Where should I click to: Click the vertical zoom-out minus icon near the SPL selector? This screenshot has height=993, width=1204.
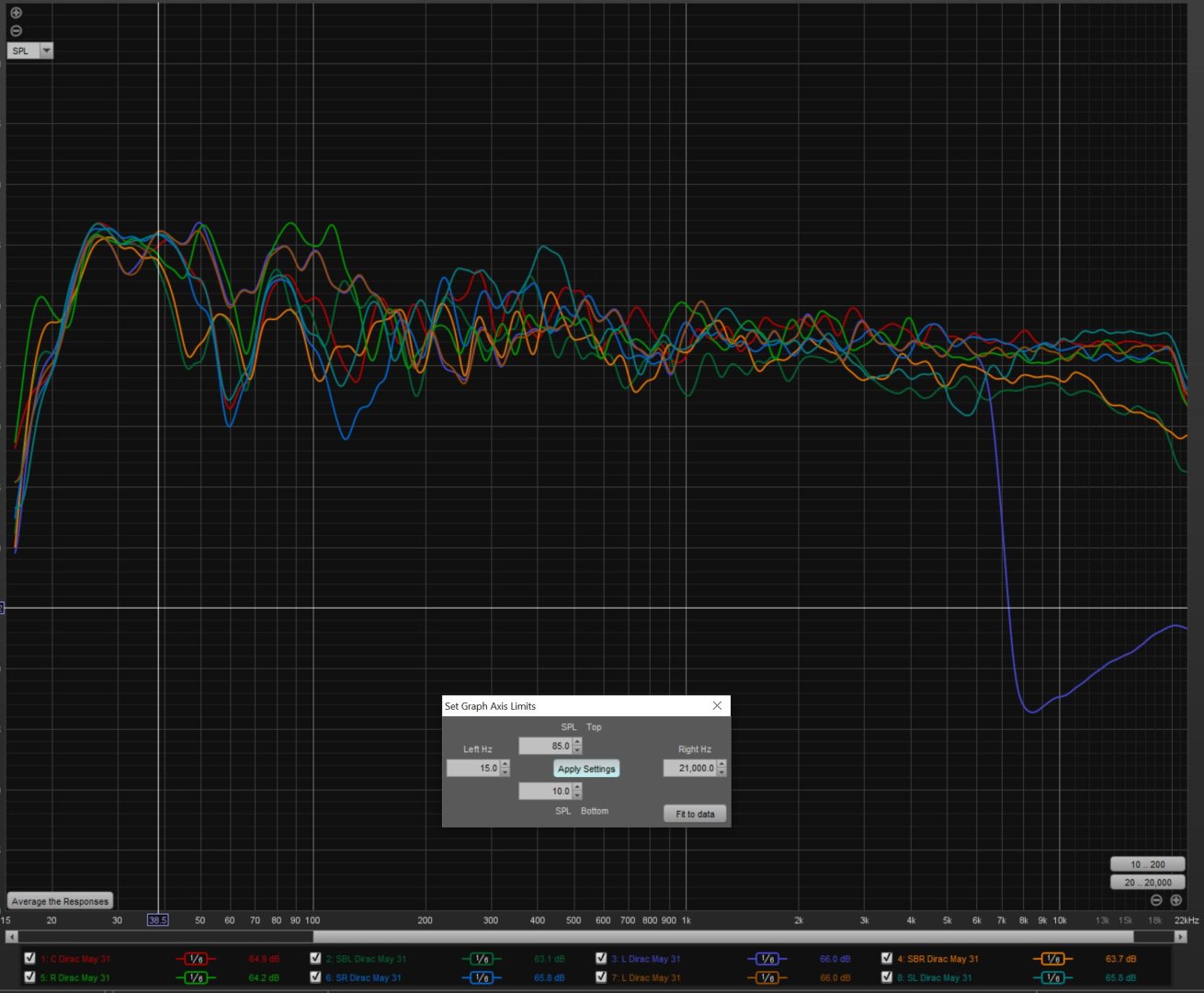click(x=16, y=30)
